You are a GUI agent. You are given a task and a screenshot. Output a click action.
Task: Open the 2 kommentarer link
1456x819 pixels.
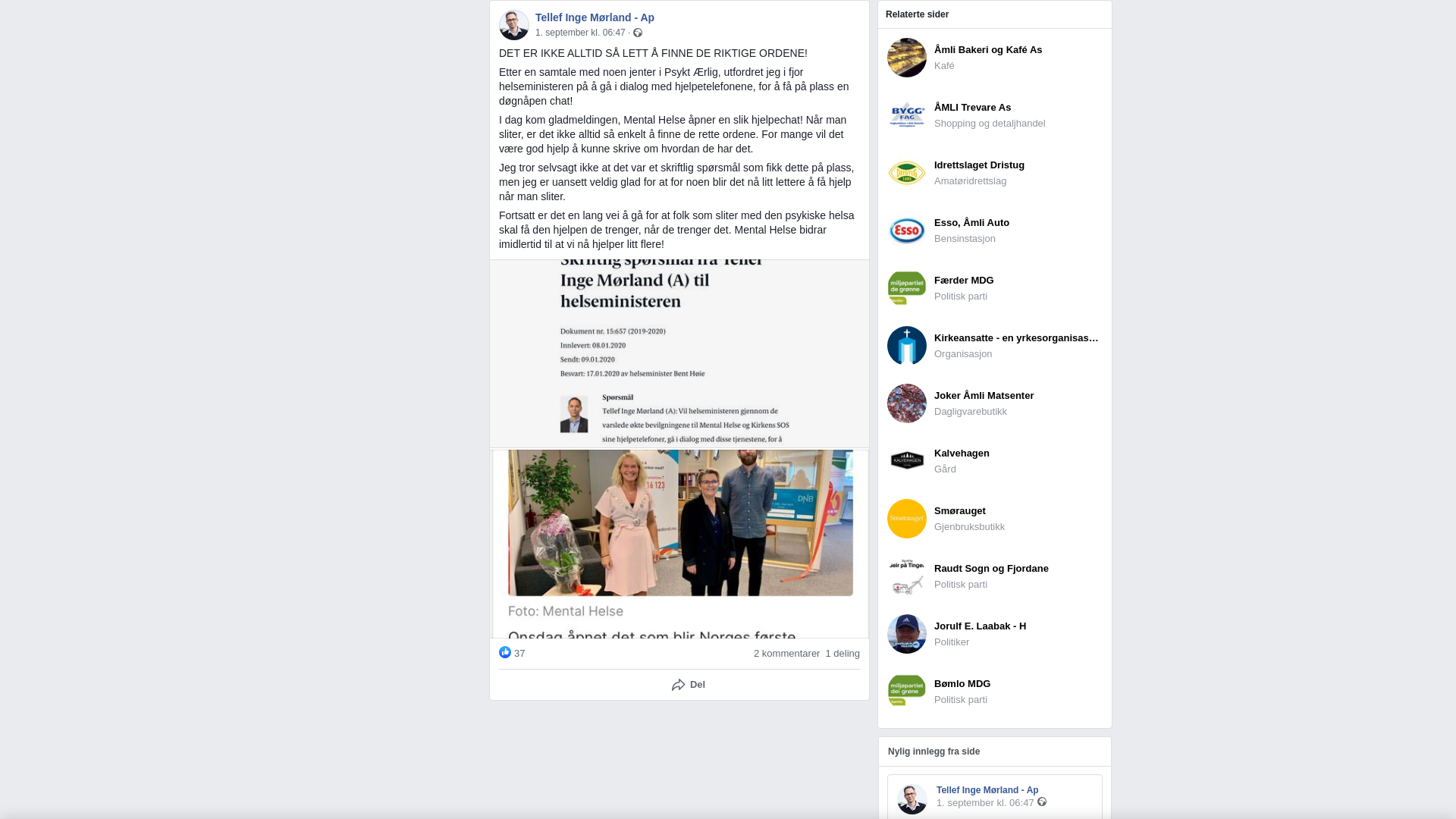click(786, 654)
